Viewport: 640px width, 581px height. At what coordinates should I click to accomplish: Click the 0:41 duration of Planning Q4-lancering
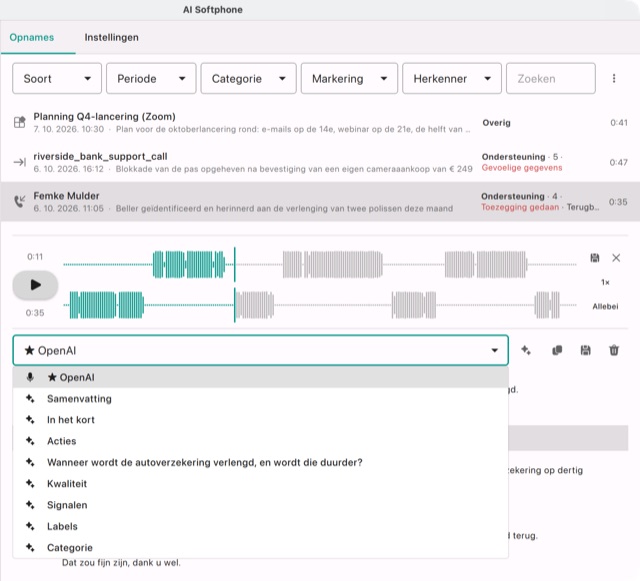click(619, 122)
